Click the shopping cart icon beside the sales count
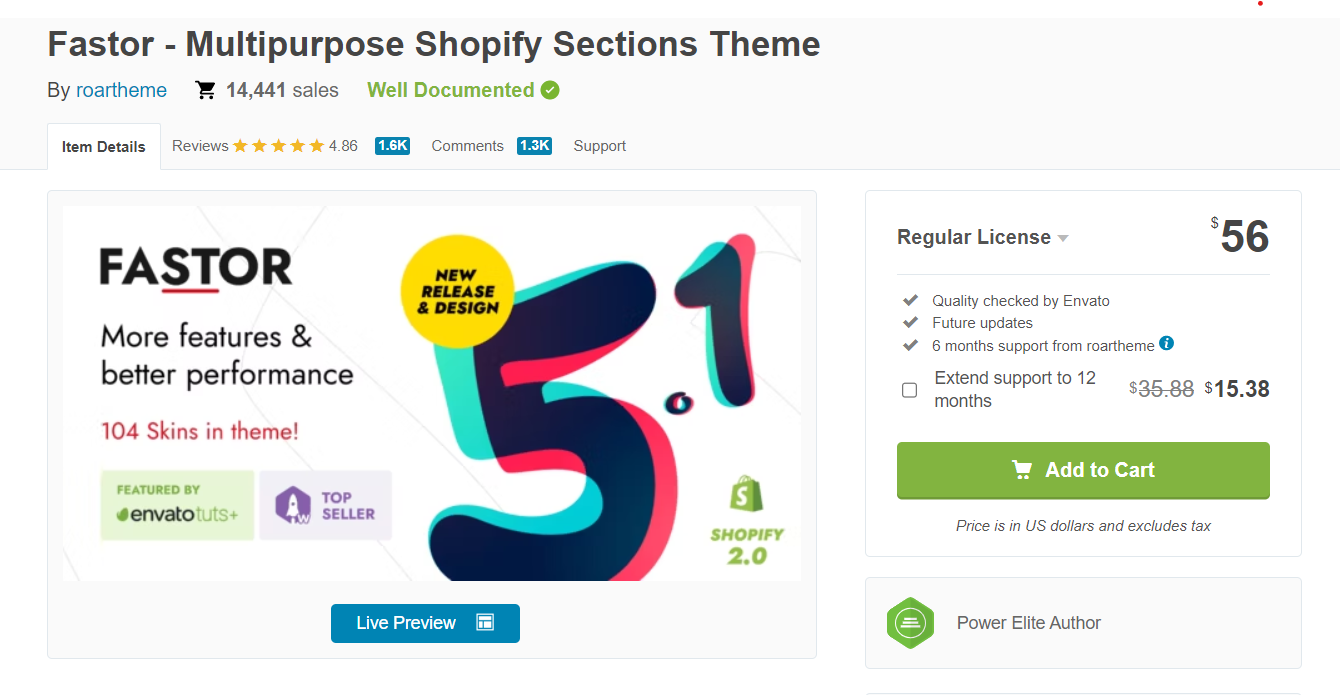This screenshot has height=695, width=1340. (x=206, y=89)
